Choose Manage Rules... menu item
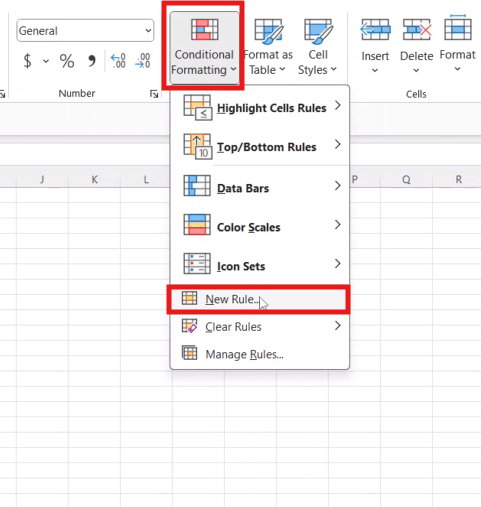The width and height of the screenshot is (481, 507). (260, 354)
